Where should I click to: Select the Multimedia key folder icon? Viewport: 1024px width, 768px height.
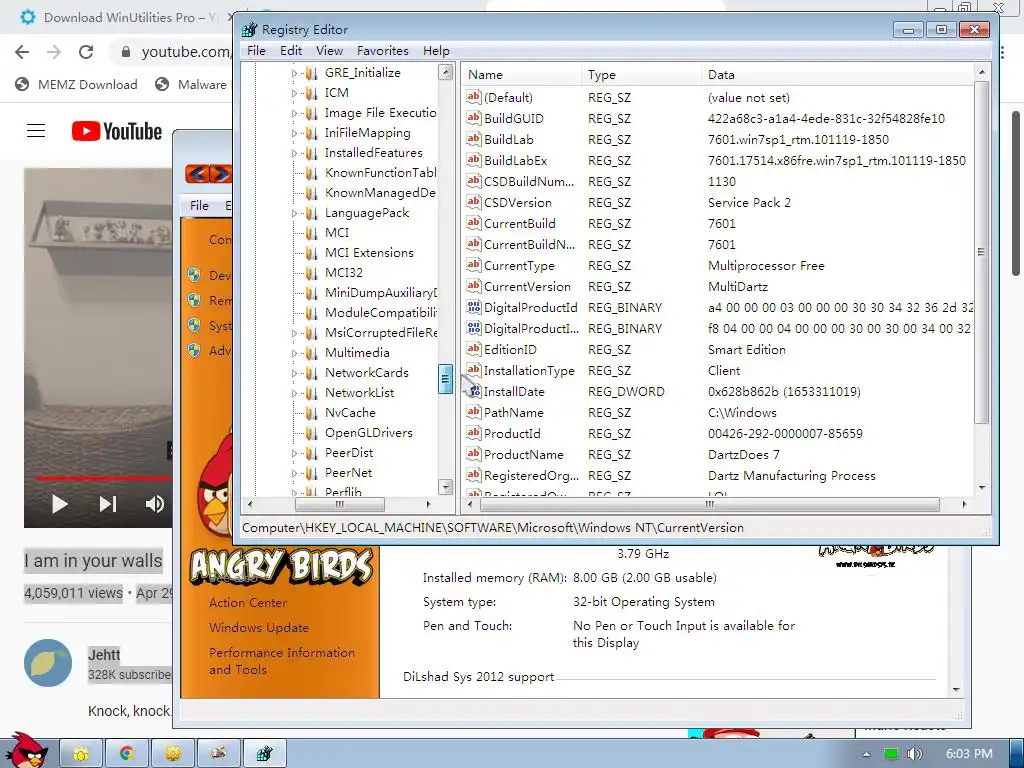(x=312, y=353)
